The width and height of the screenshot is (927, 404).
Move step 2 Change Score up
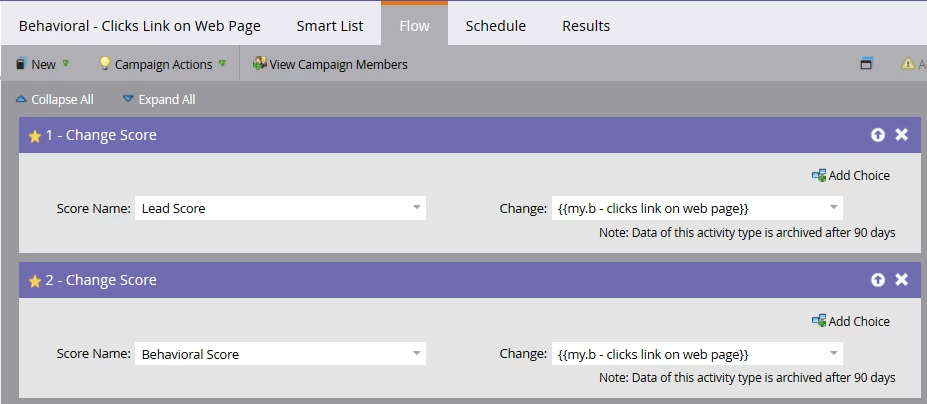[877, 280]
